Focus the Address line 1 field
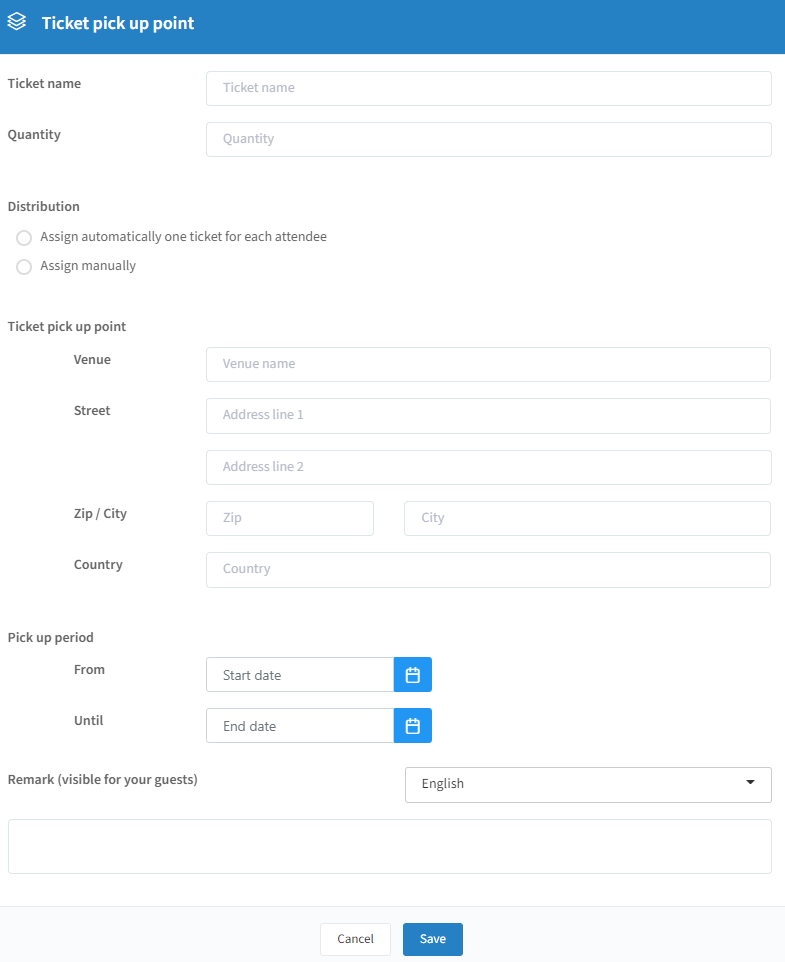Screen dimensions: 785x962 (x=488, y=415)
